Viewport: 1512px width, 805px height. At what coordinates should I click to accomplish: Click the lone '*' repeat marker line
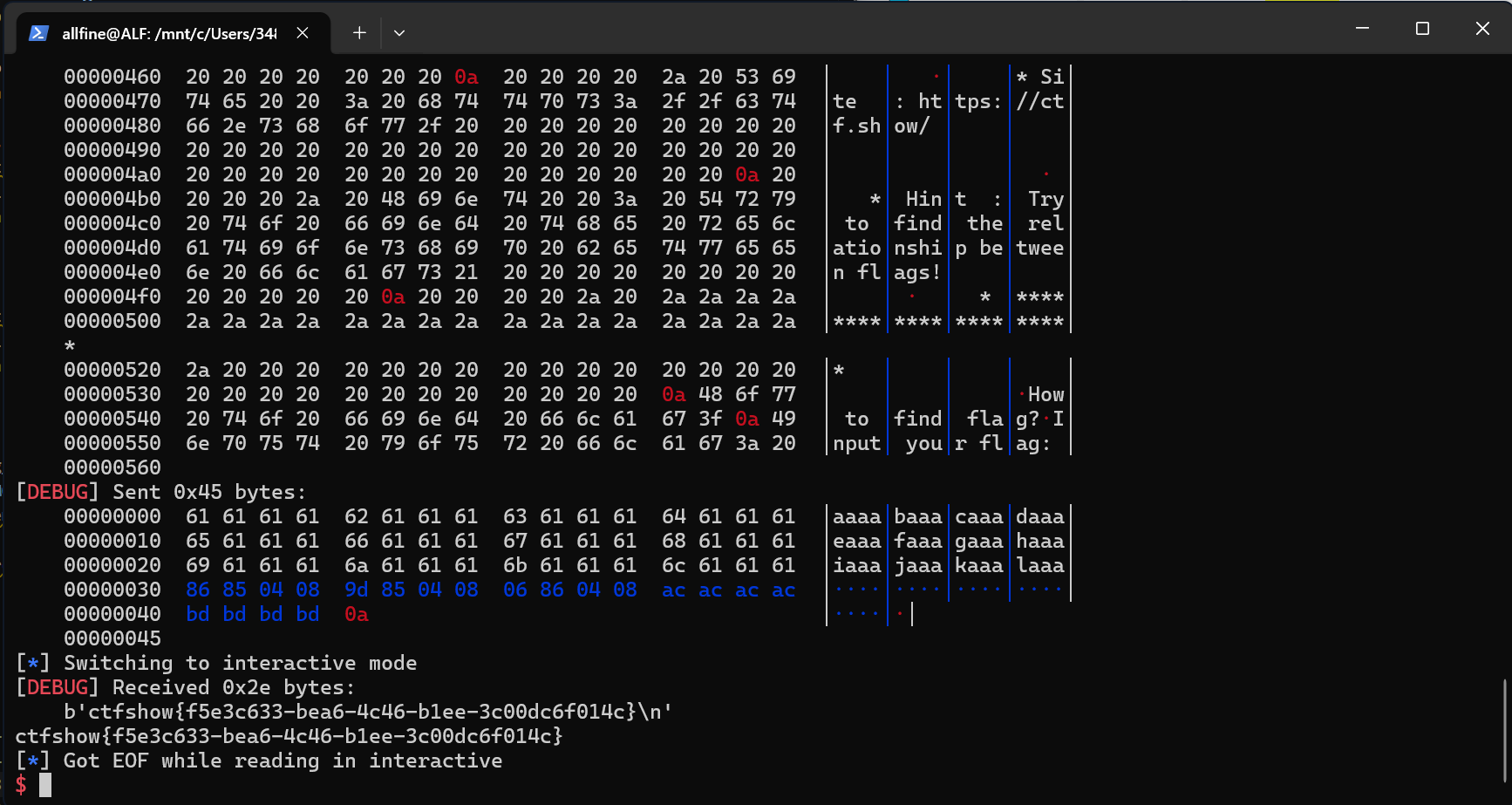coord(70,345)
